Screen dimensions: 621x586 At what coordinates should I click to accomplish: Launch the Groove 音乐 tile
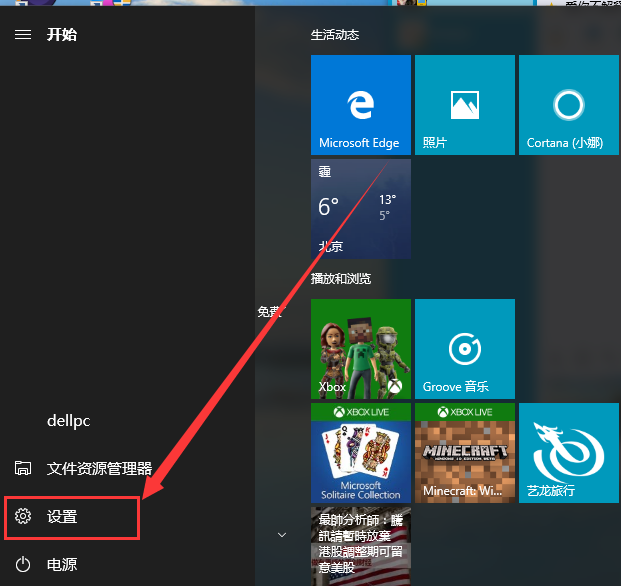(465, 349)
